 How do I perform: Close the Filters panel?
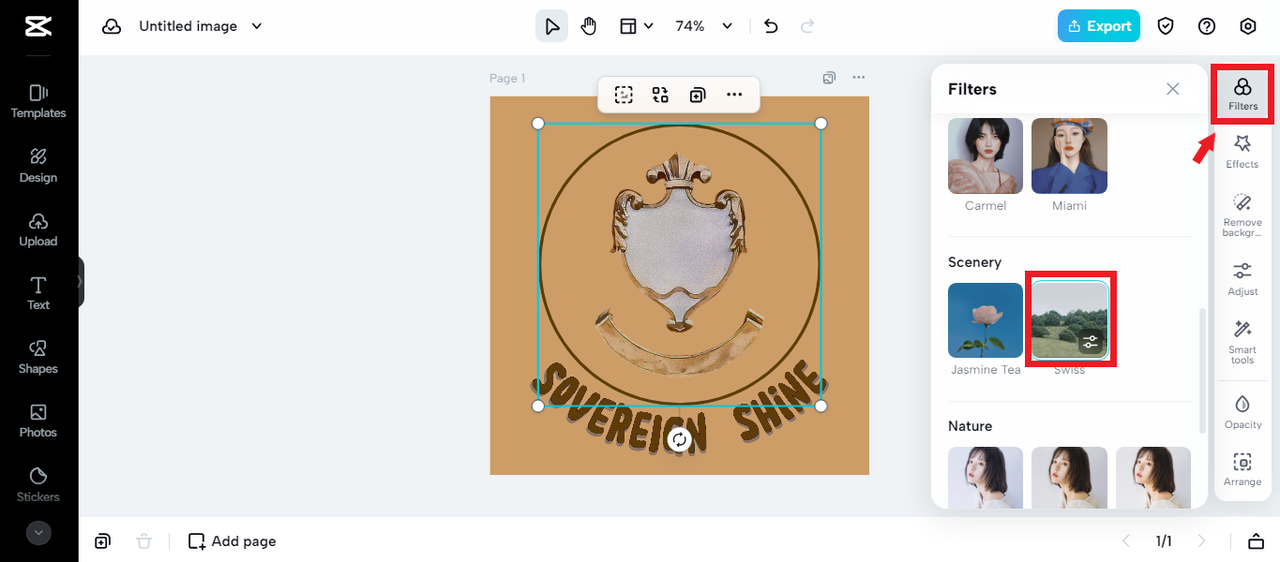(1173, 89)
